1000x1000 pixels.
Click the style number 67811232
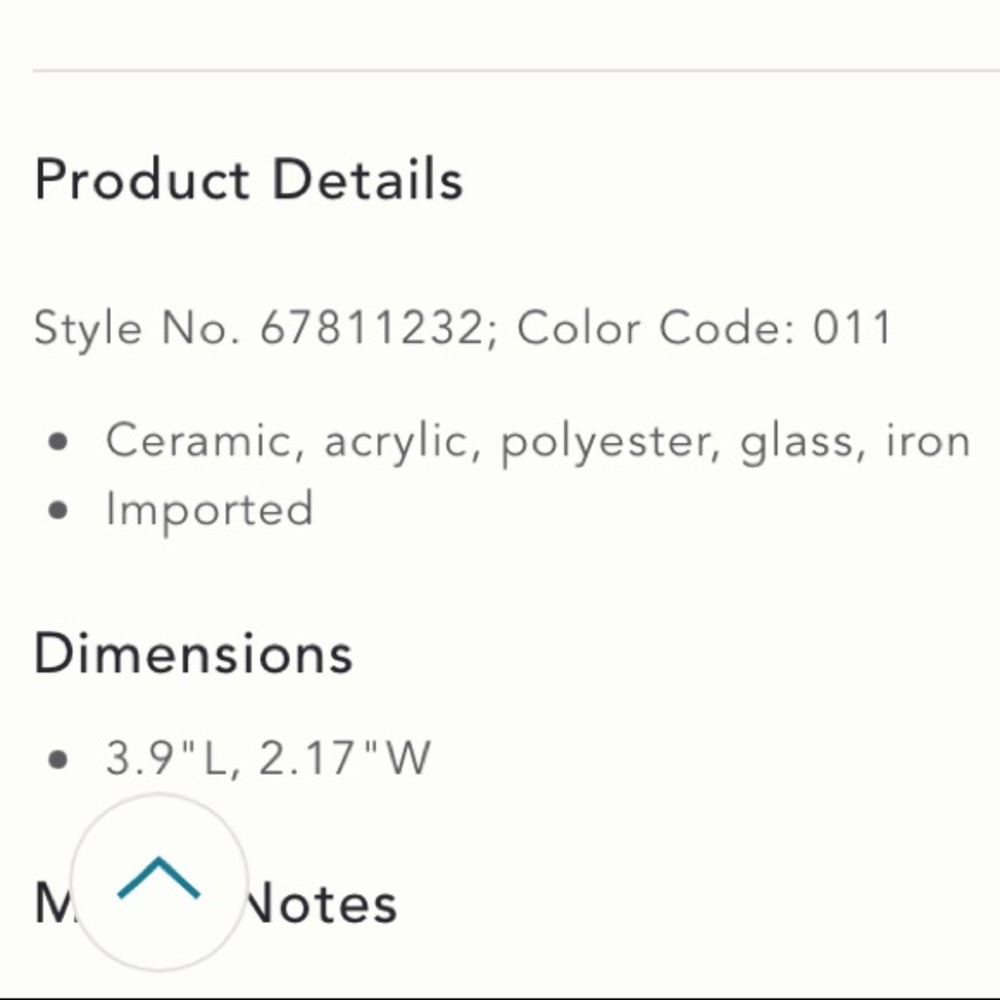coord(372,328)
